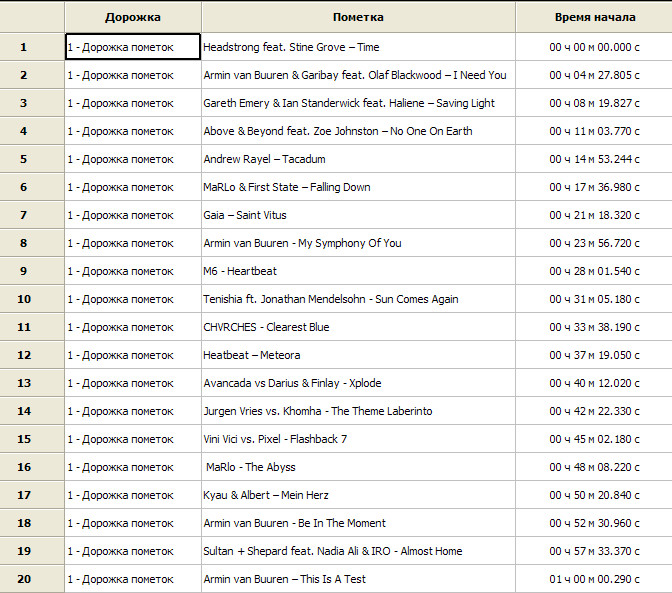Click start time 00 ч 50 м 20.840 с
The width and height of the screenshot is (672, 593).
[594, 495]
